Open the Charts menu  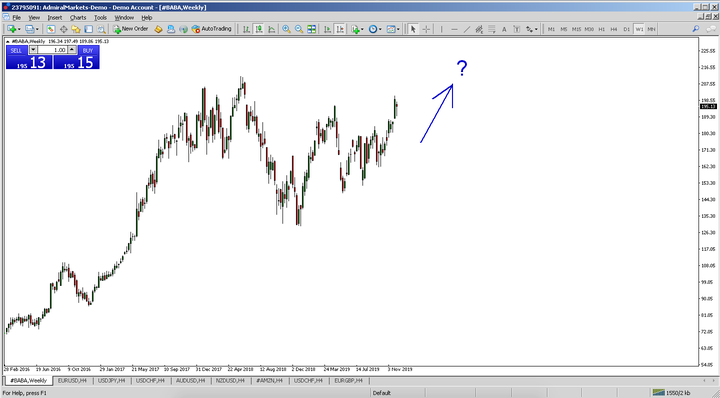(78, 17)
